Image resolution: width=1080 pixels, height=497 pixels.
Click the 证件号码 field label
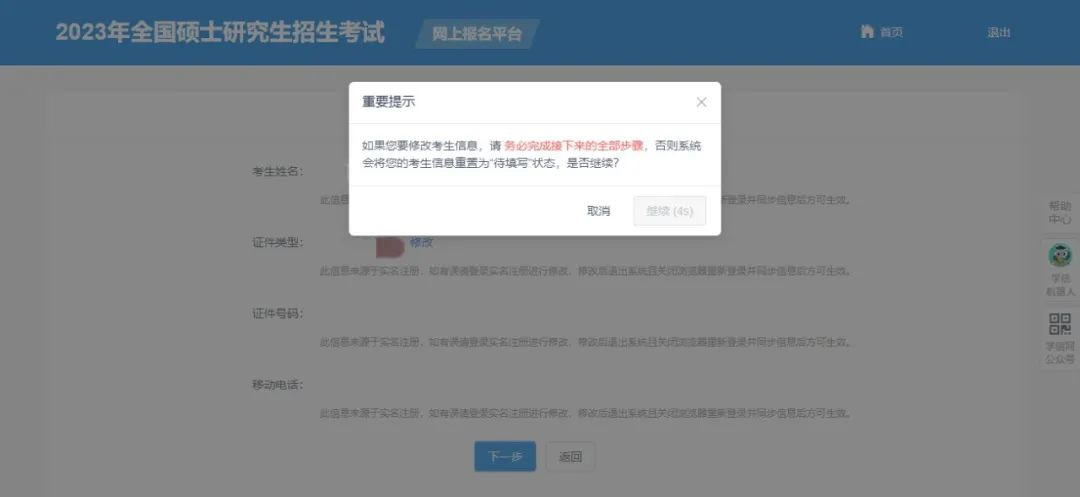(278, 313)
